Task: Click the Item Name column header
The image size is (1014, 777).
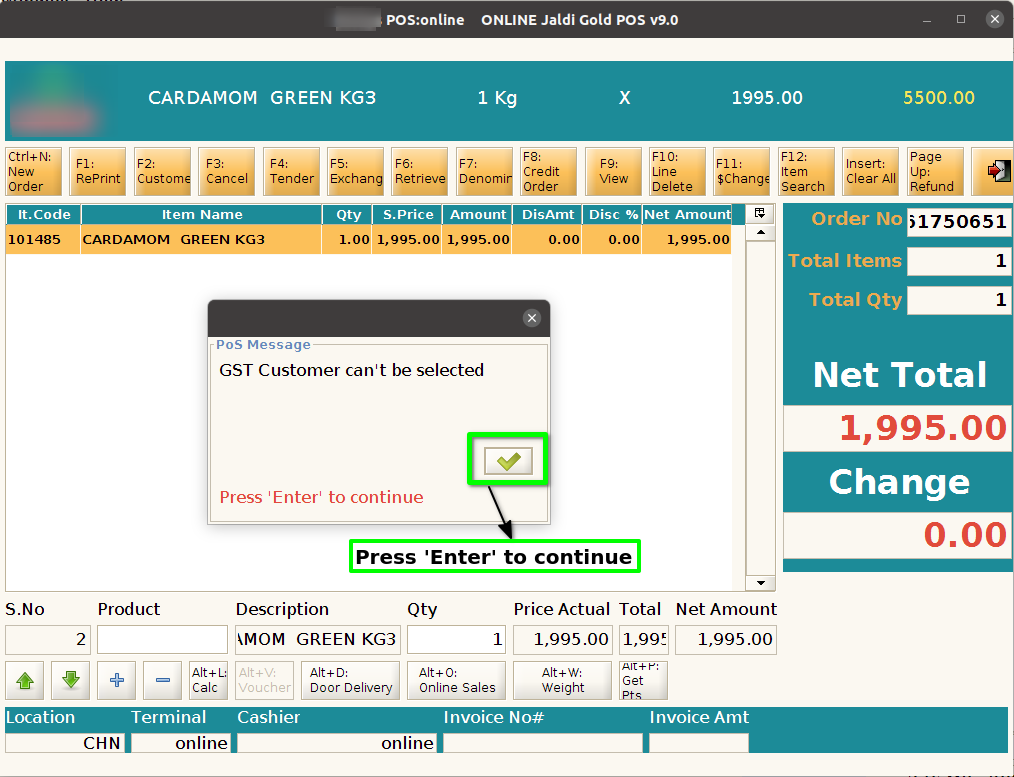Action: pyautogui.click(x=202, y=215)
